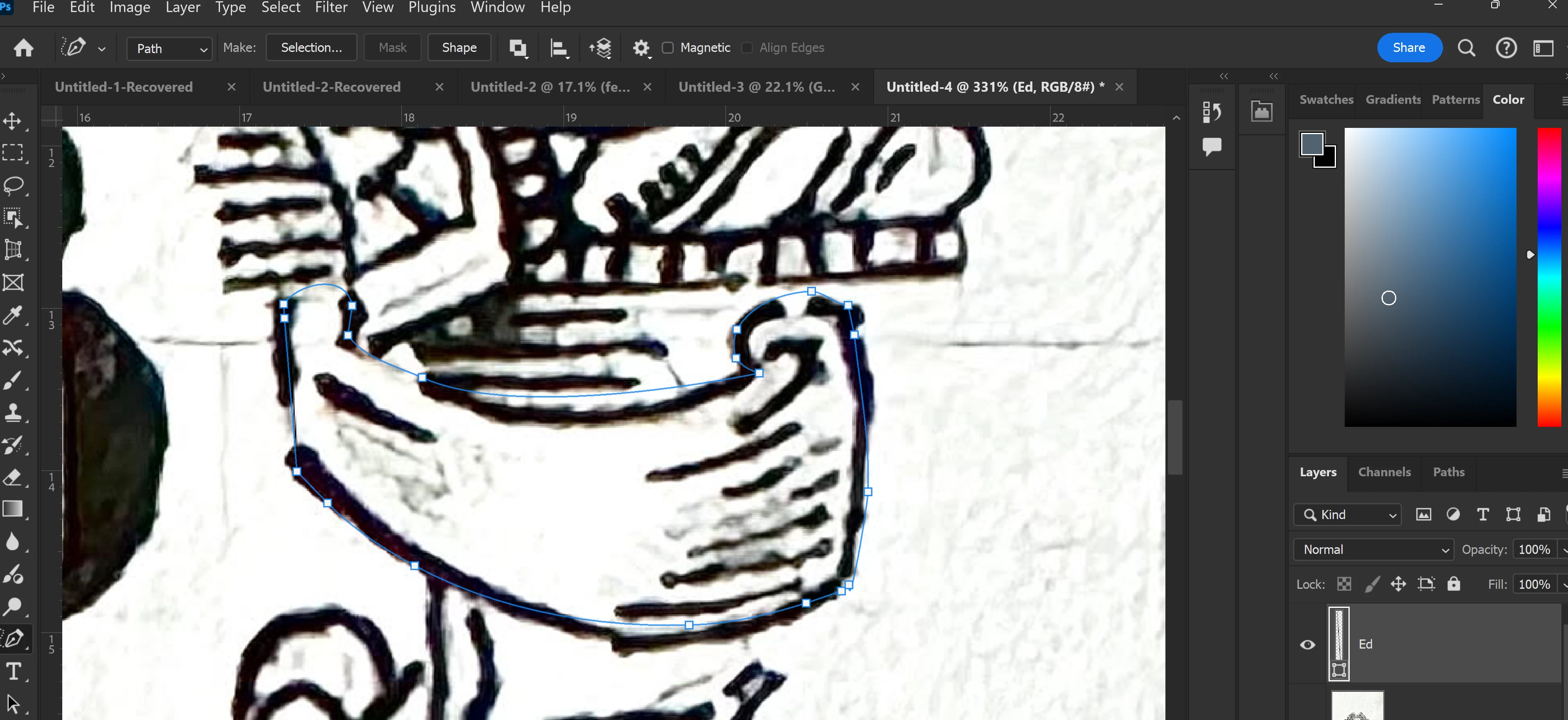Click the Selection... button

click(x=311, y=48)
